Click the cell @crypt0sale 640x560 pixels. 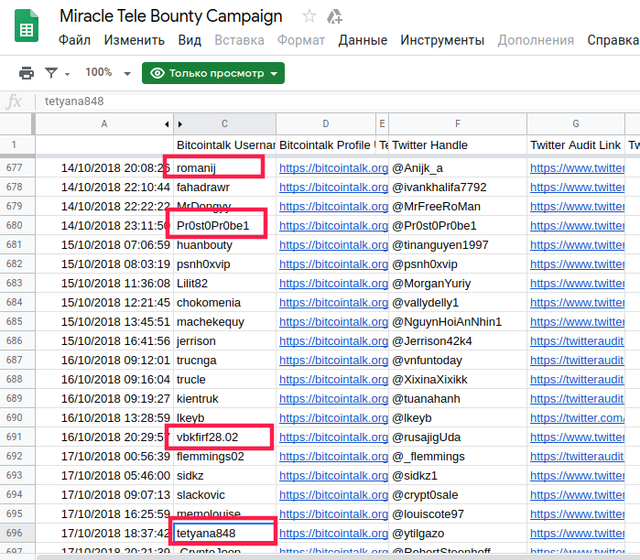pyautogui.click(x=458, y=495)
